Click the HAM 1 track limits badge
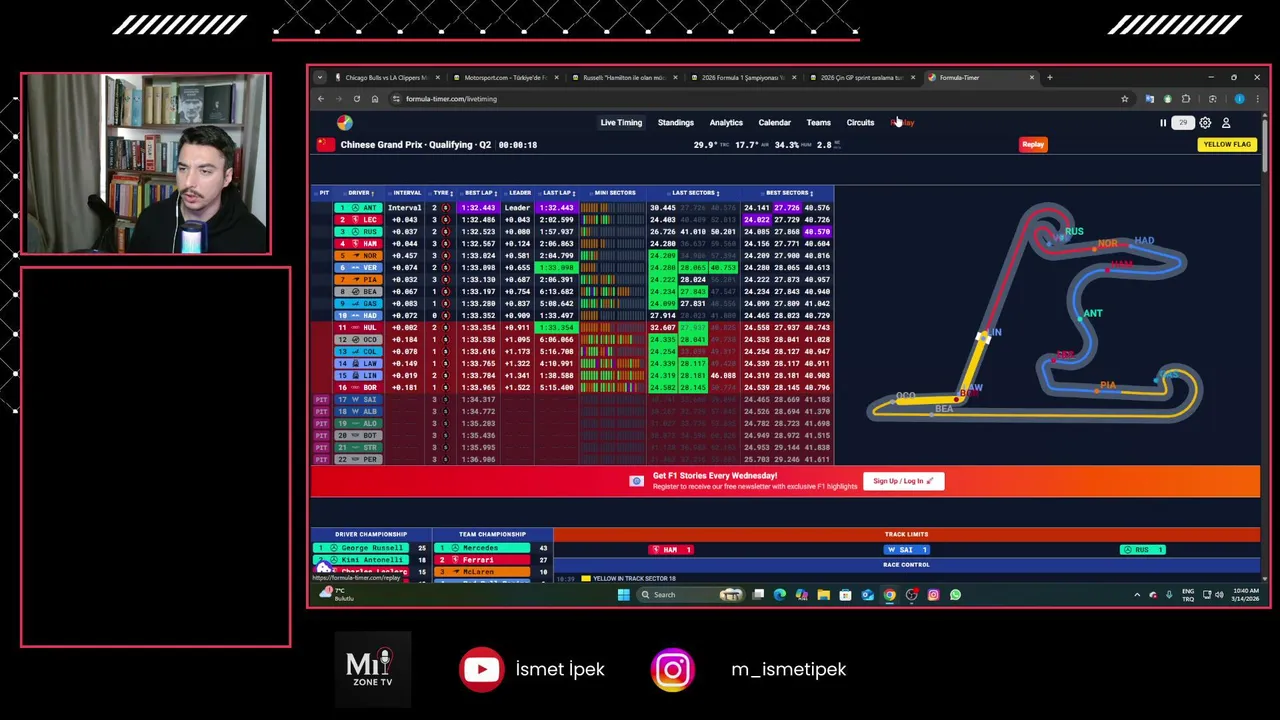Screen dimensions: 1280x720 670,550
